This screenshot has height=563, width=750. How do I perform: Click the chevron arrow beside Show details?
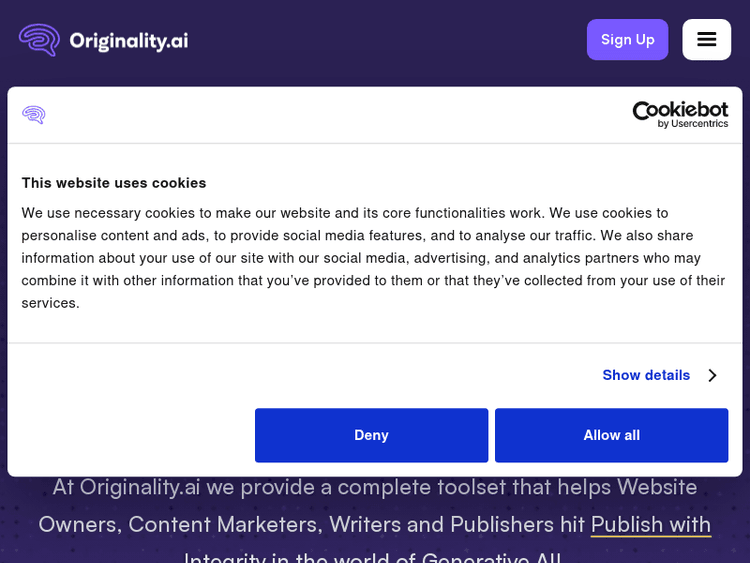[712, 375]
